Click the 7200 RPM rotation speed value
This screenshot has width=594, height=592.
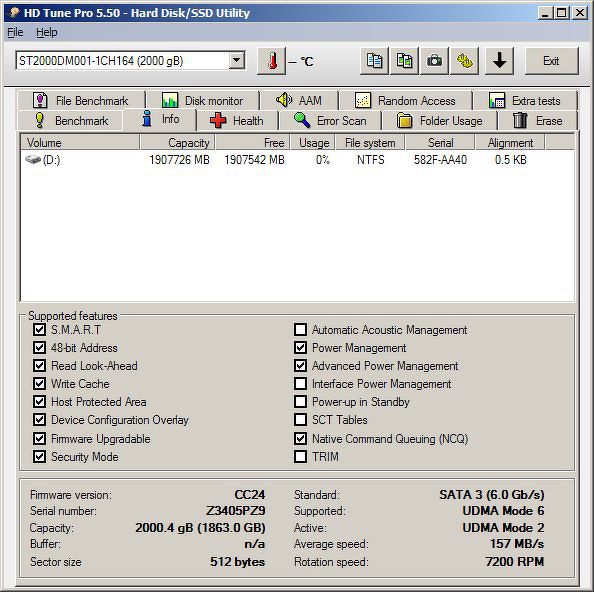tap(514, 561)
